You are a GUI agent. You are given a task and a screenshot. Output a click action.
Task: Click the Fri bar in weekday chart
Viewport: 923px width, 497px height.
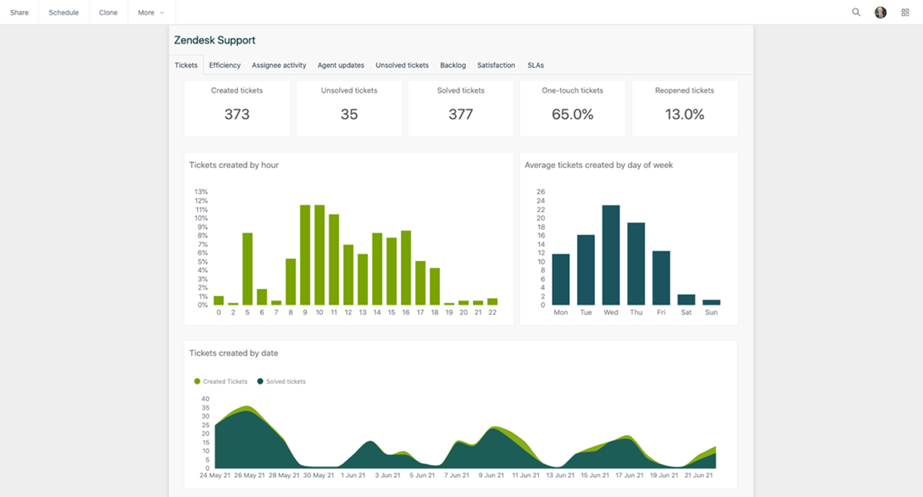click(662, 278)
